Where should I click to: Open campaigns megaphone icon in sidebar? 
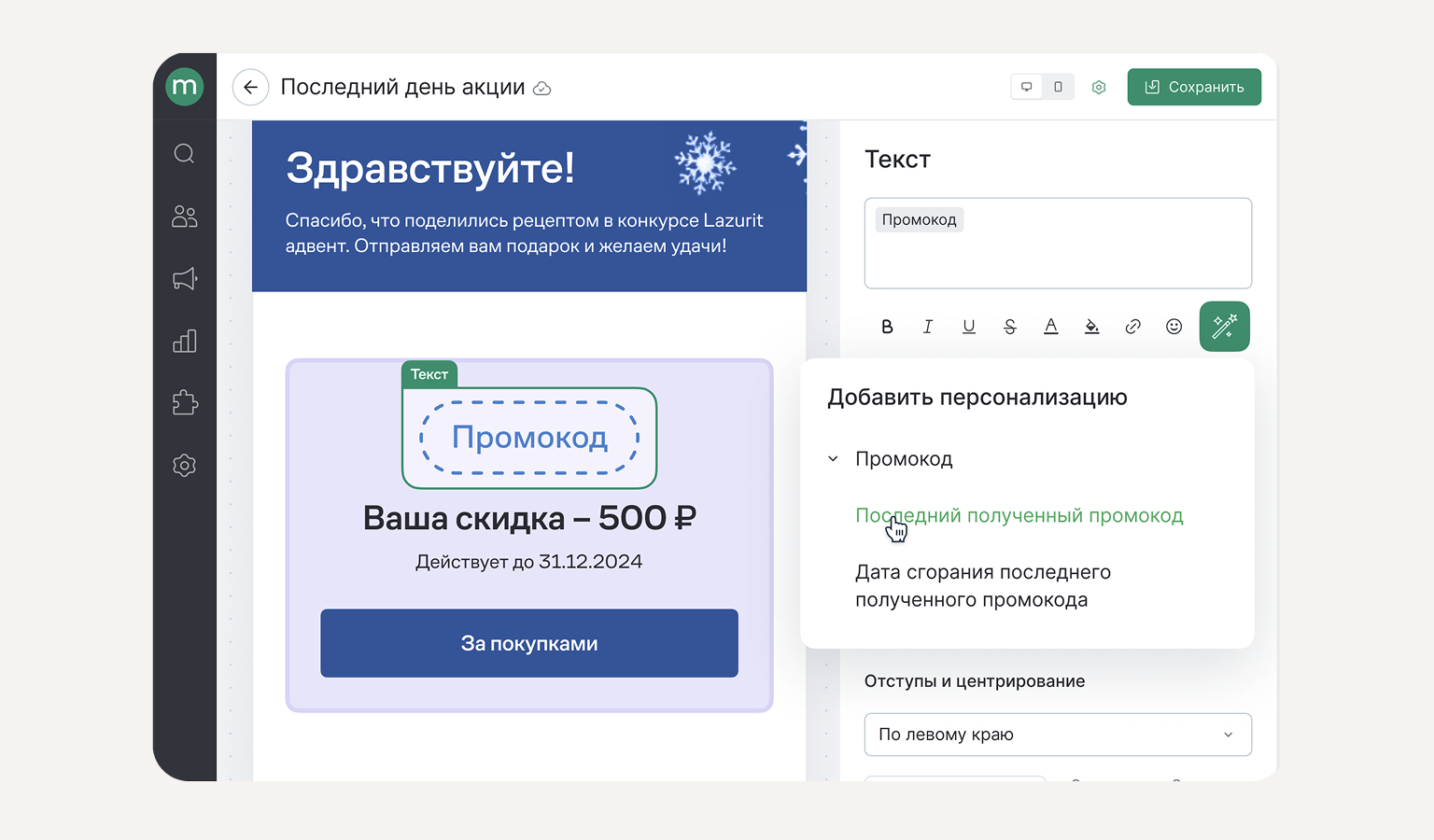point(185,279)
